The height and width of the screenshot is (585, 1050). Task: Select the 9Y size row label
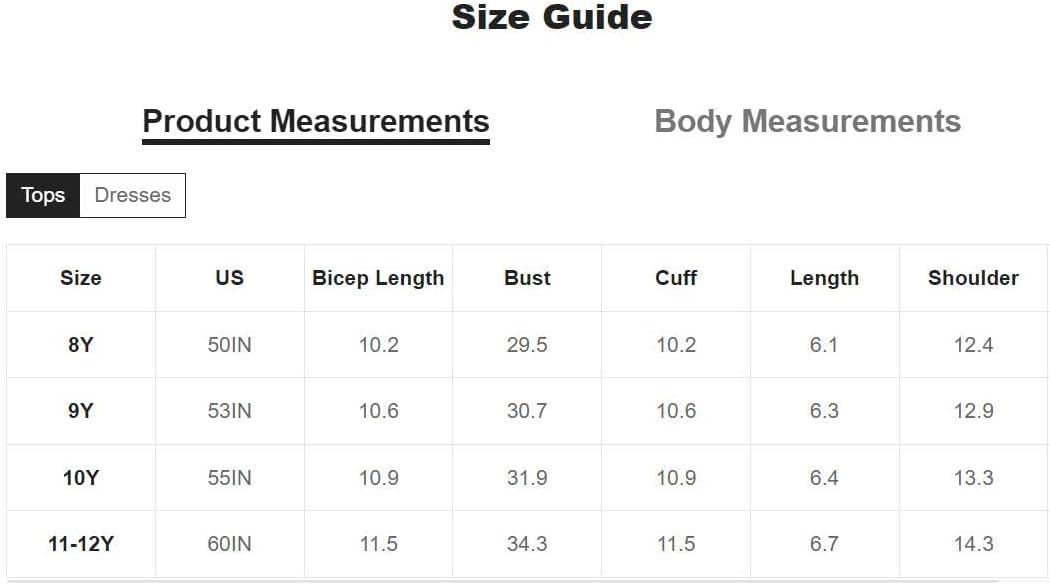point(81,411)
